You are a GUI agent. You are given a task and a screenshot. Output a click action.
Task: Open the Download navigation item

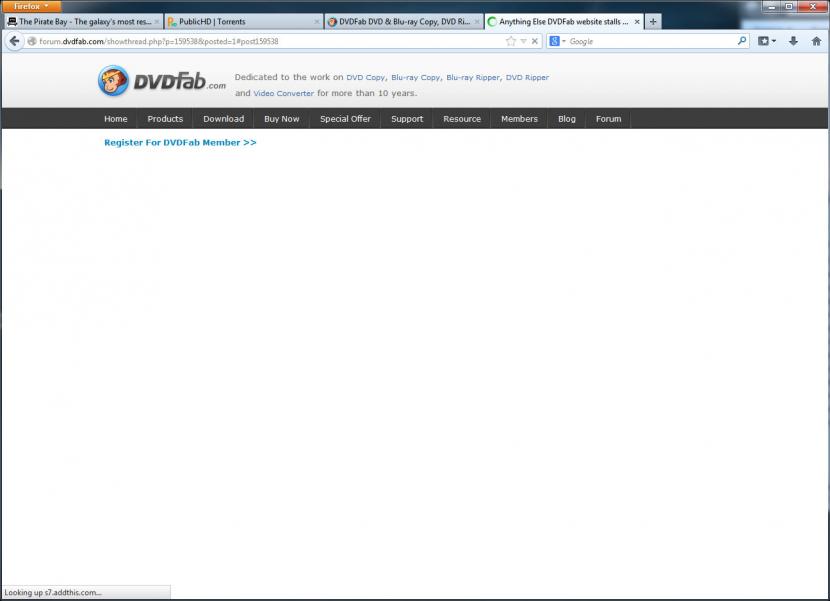point(223,119)
